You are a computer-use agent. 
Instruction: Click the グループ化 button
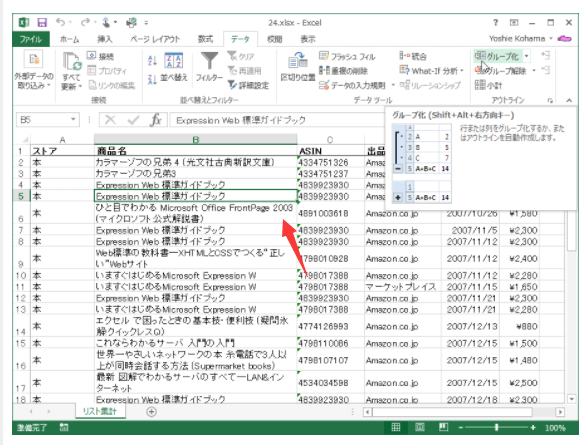(x=497, y=56)
